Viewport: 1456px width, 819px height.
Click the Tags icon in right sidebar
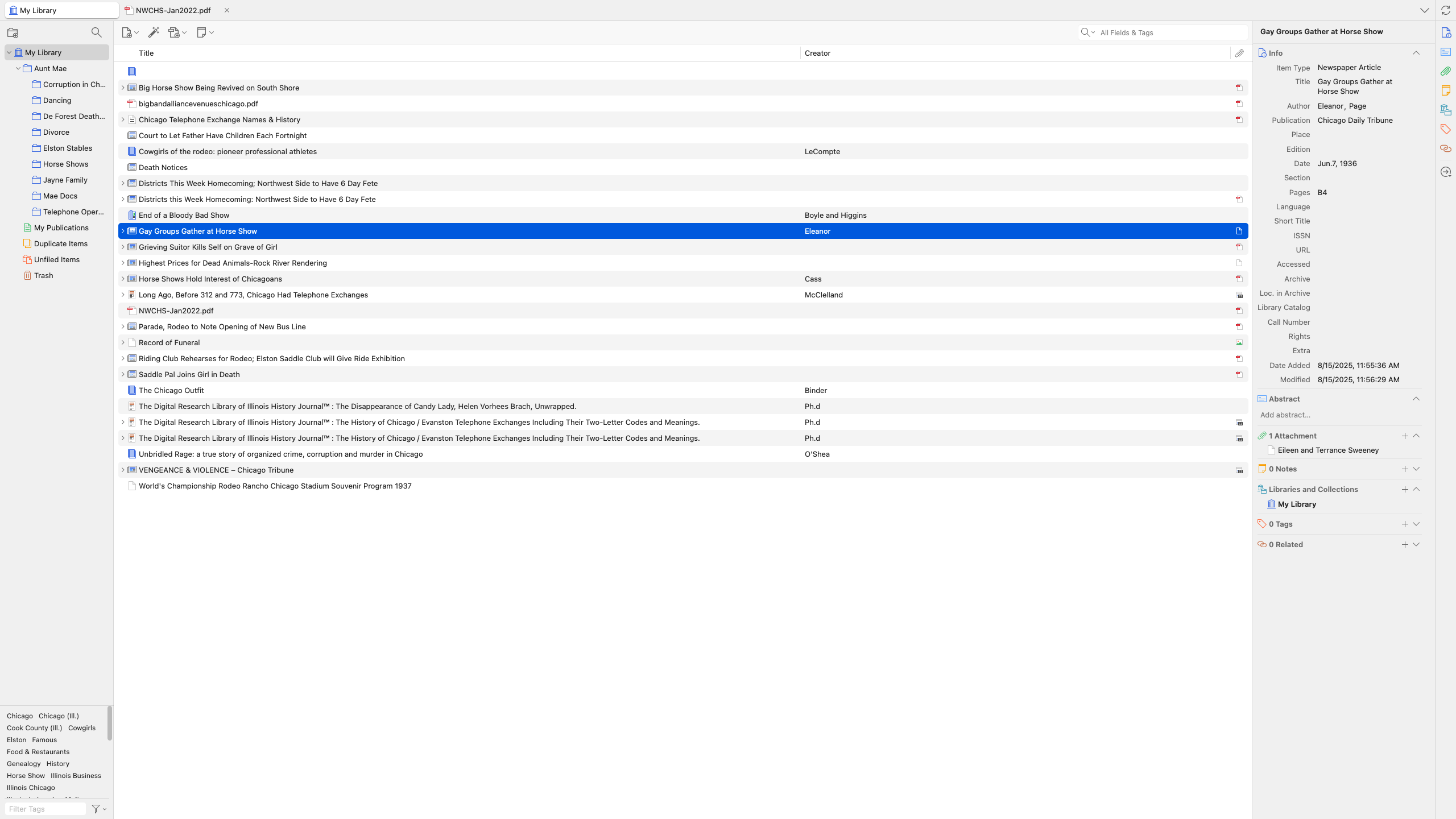click(x=1445, y=129)
